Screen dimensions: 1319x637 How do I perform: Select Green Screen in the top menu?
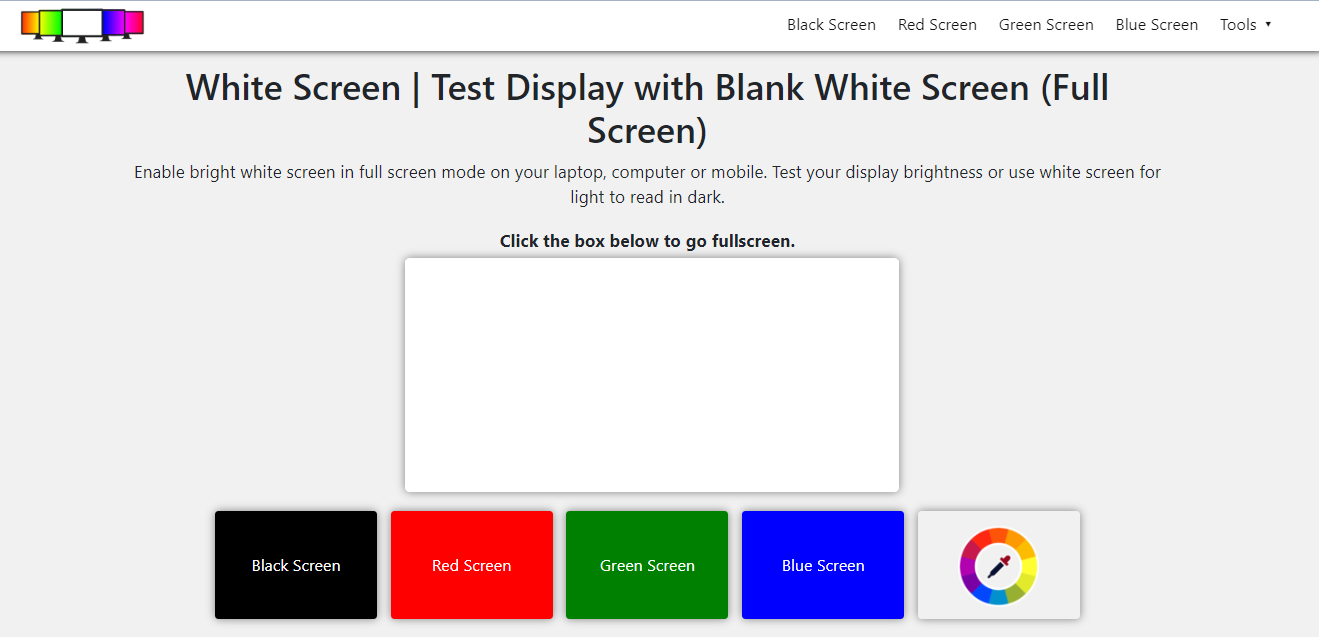(1046, 24)
